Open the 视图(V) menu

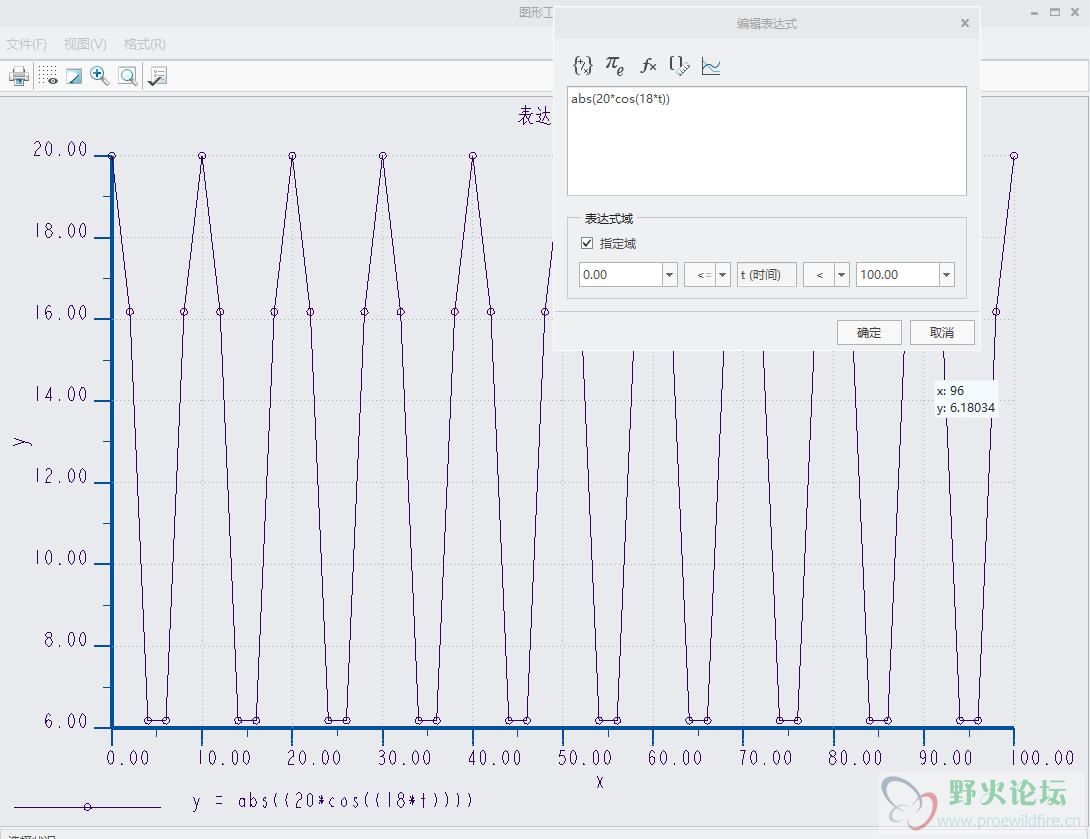(85, 44)
